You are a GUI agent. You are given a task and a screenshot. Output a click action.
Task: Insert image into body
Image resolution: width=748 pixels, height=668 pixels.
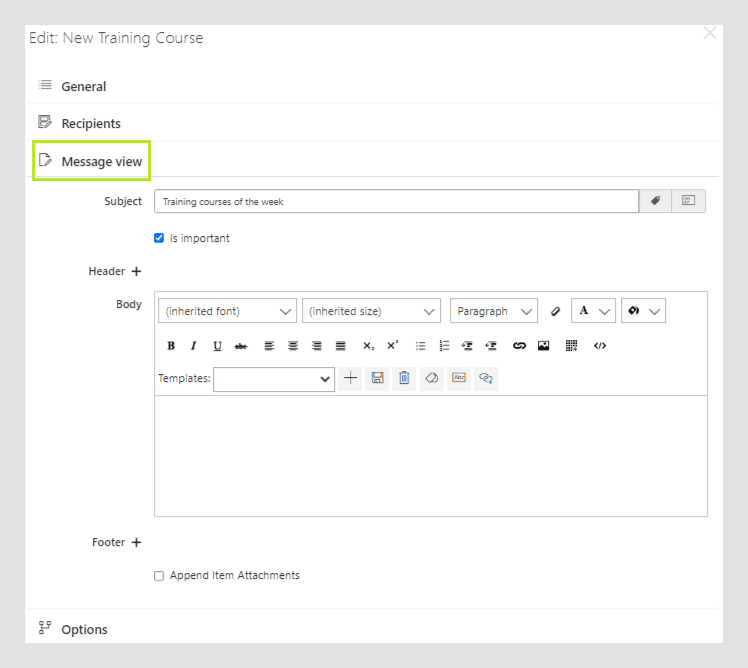pyautogui.click(x=543, y=346)
